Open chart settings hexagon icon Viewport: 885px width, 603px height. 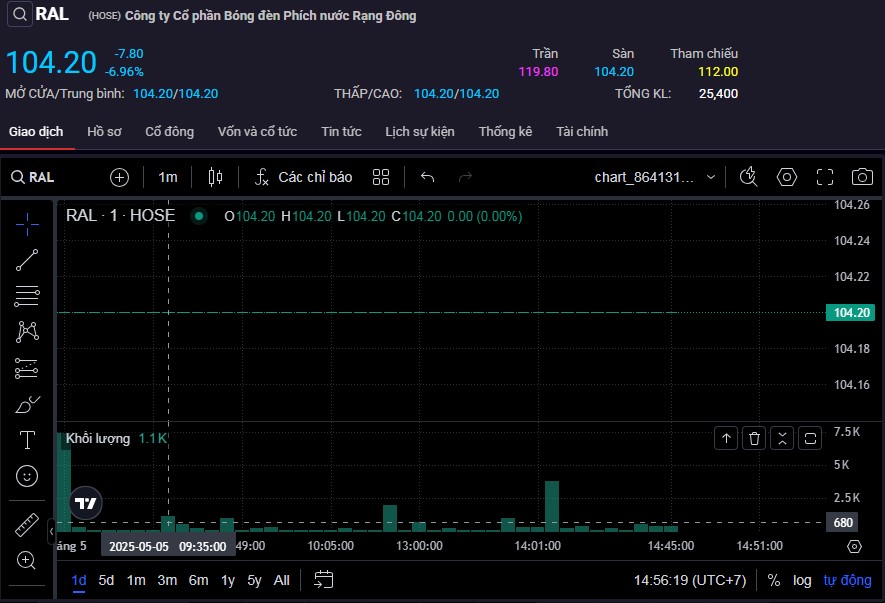(787, 177)
